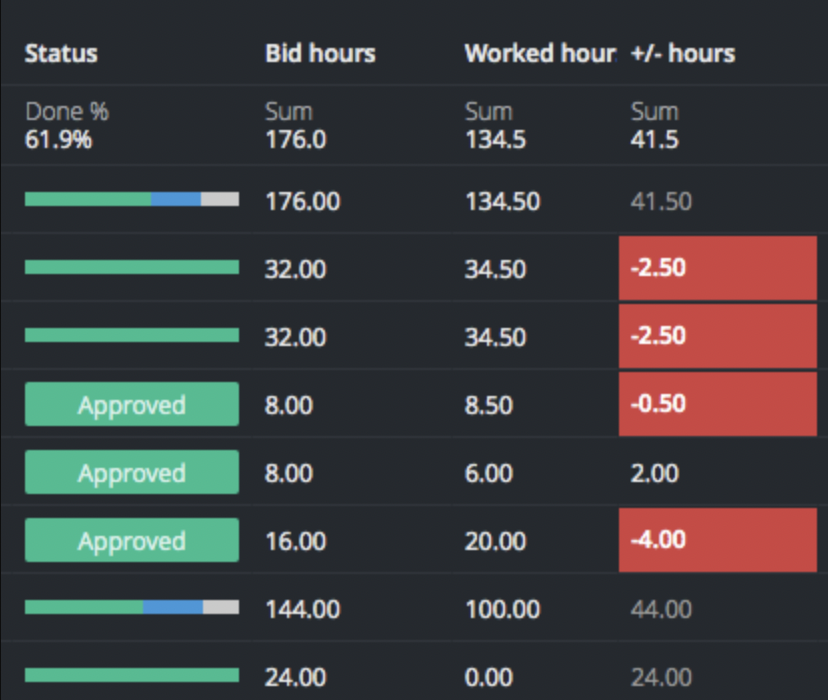Screen dimensions: 828x700
Task: Select the +/- hours column header
Action: click(x=683, y=53)
